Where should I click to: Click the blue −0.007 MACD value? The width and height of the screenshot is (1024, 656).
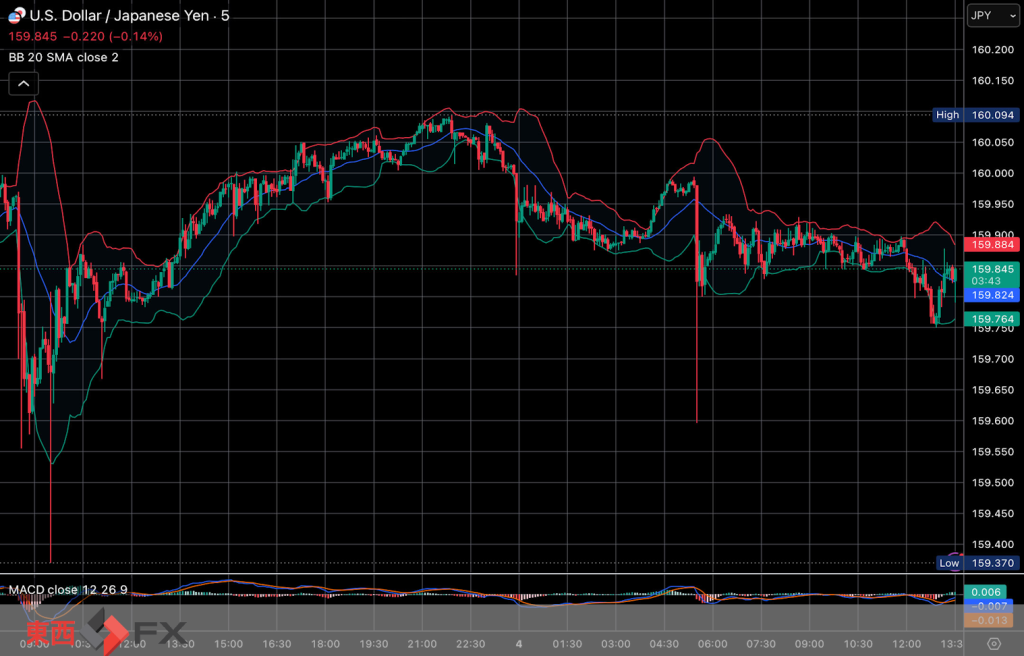[x=989, y=606]
